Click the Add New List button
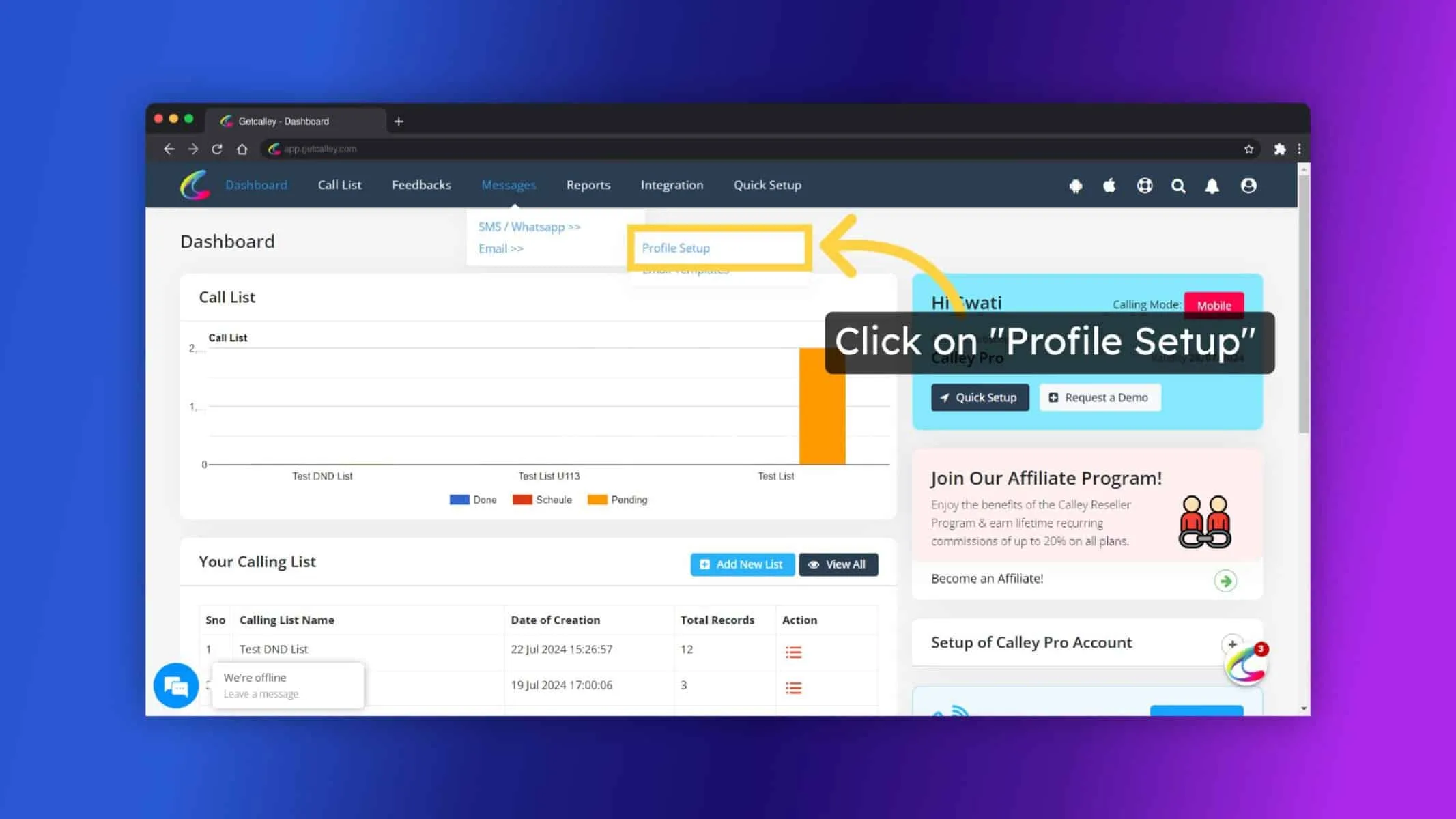This screenshot has width=1456, height=819. pos(742,564)
